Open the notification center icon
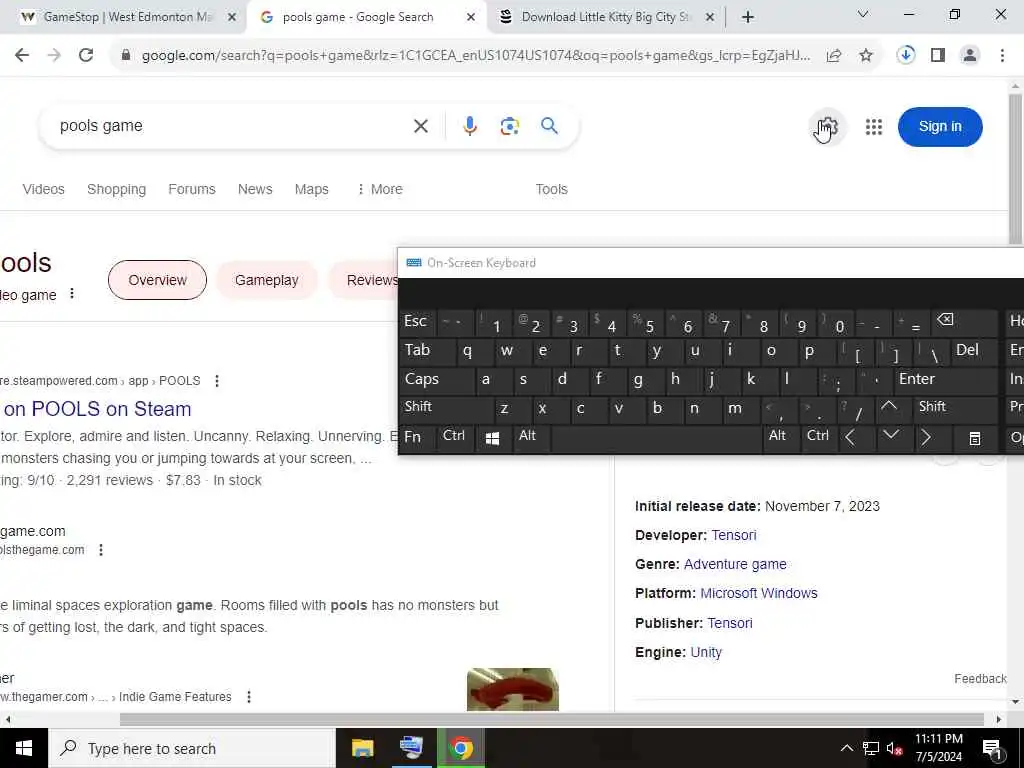This screenshot has height=768, width=1024. point(992,749)
